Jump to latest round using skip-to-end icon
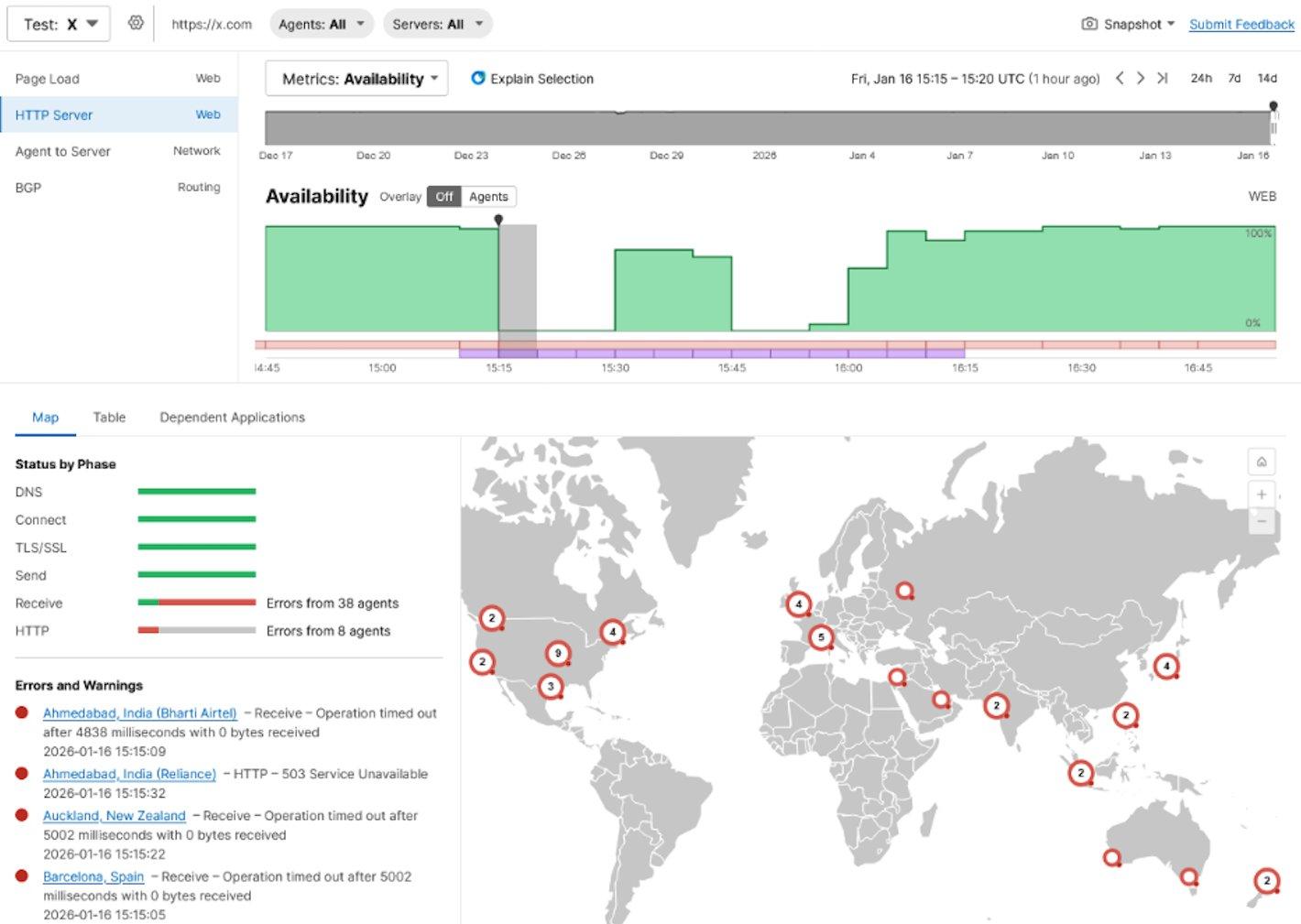This screenshot has width=1301, height=924. pyautogui.click(x=1163, y=79)
